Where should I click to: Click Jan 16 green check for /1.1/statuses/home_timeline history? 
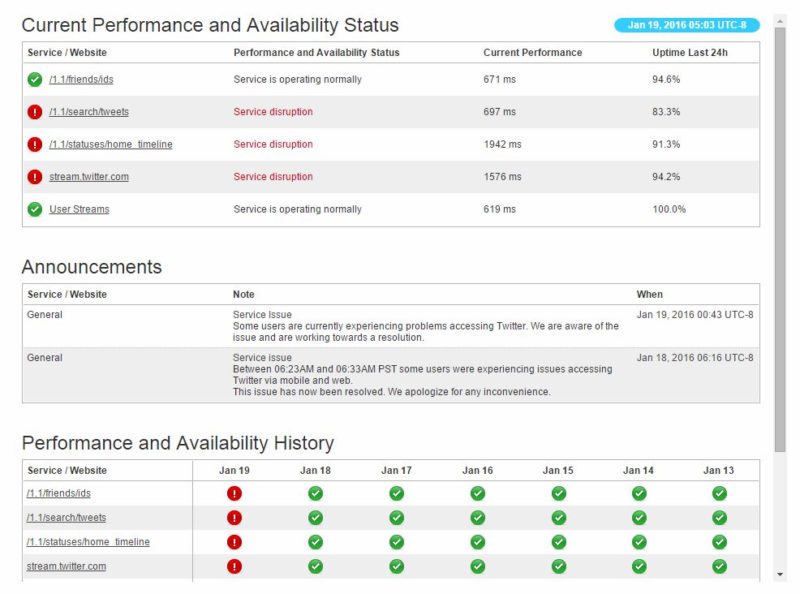pos(477,542)
